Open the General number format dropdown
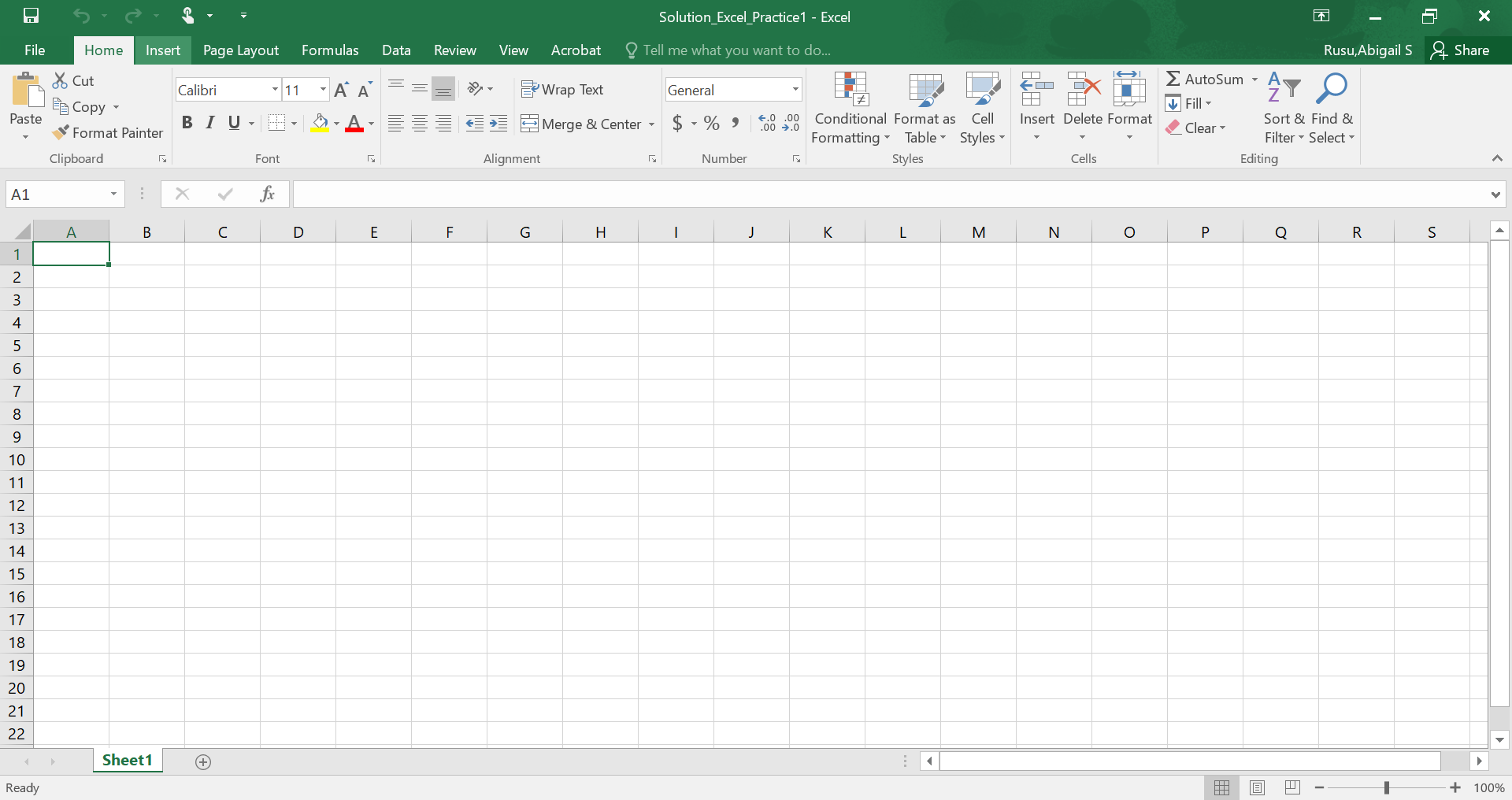 (795, 90)
